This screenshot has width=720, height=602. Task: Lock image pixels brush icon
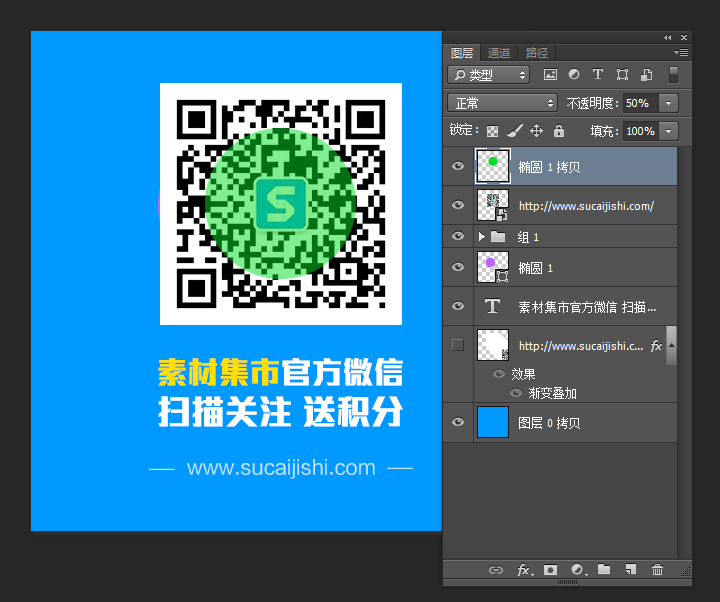pos(515,131)
